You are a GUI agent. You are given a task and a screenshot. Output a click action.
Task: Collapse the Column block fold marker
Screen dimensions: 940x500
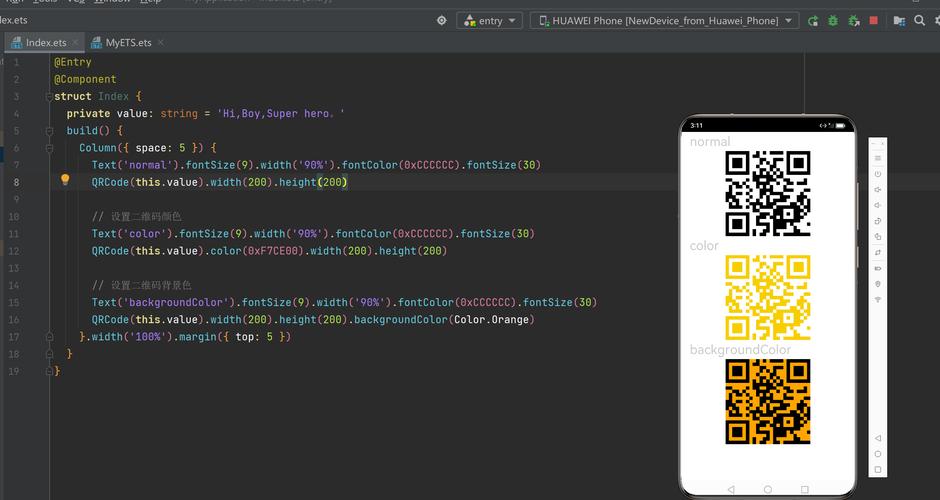tap(47, 148)
